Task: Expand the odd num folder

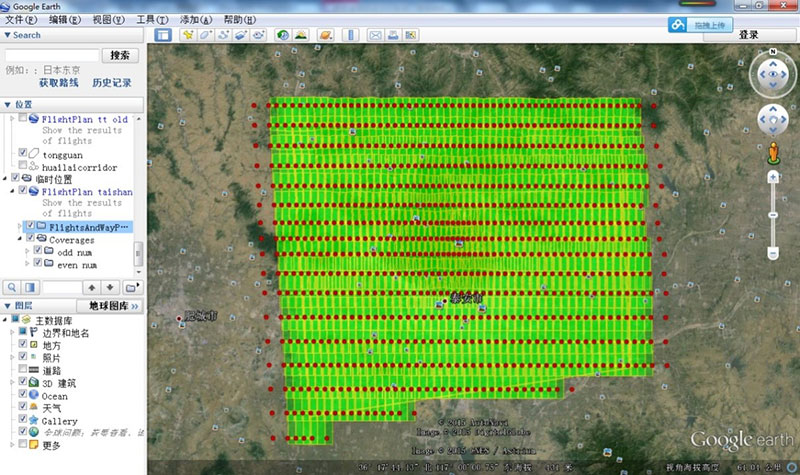Action: tap(26, 251)
